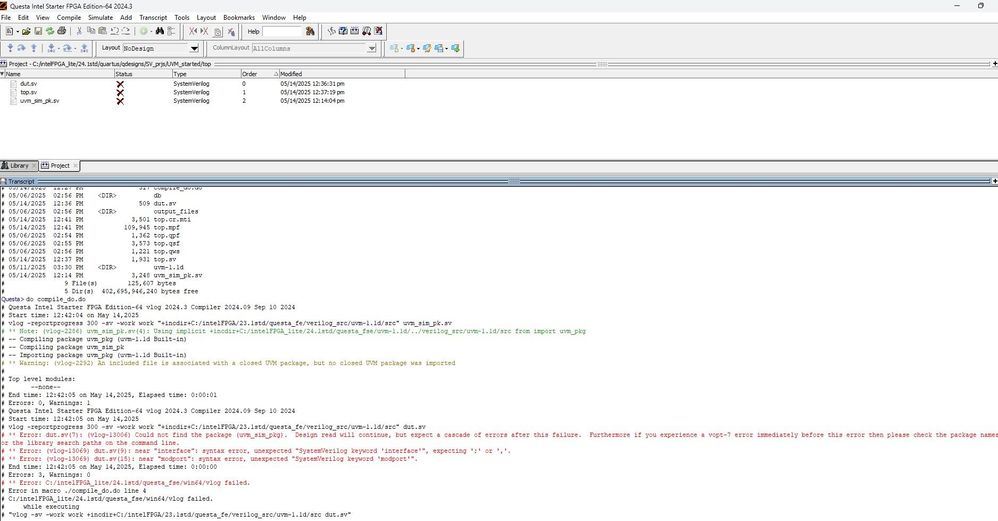Click the Redo arrow icon

126,31
